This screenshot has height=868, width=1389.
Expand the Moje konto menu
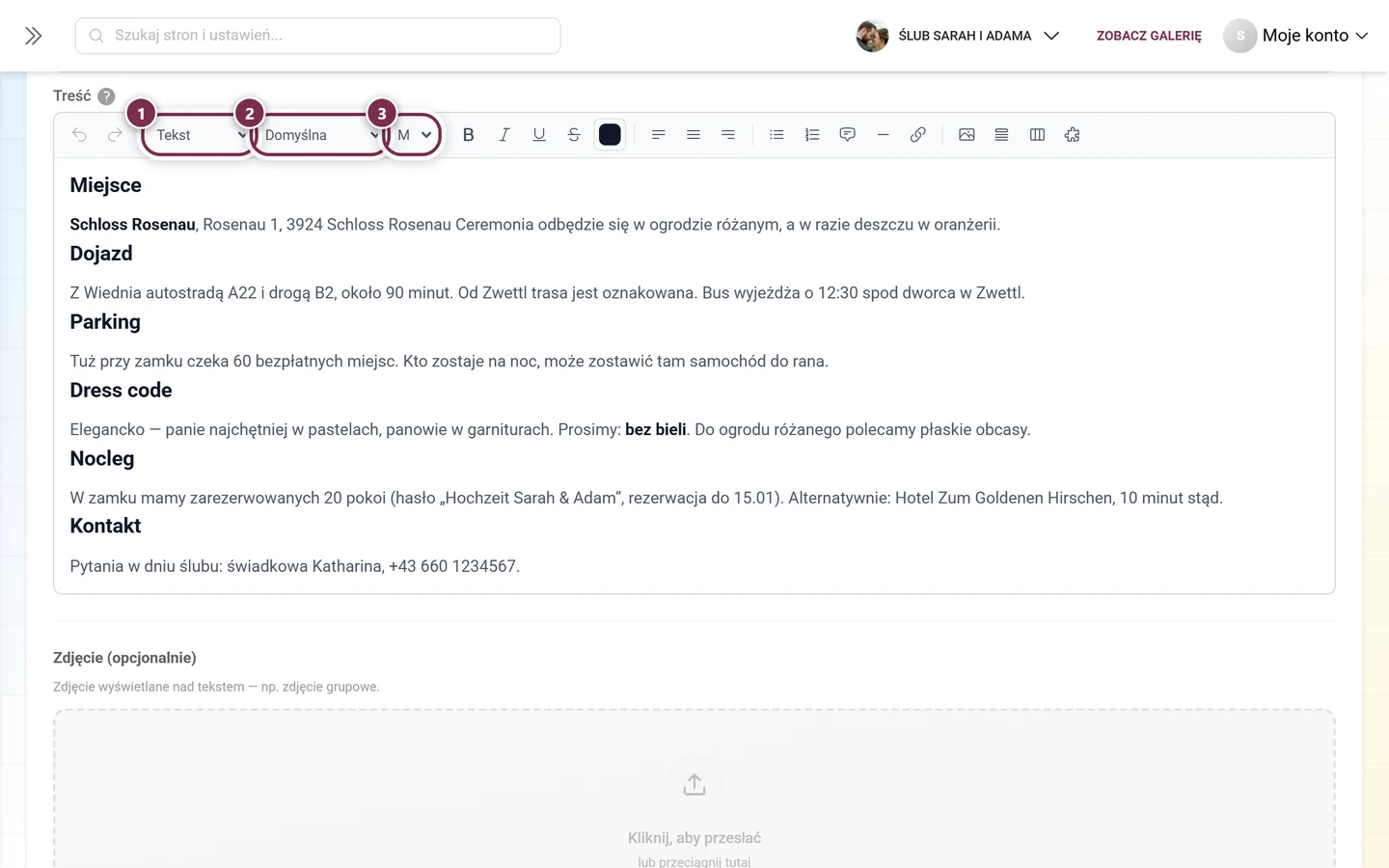(1295, 36)
